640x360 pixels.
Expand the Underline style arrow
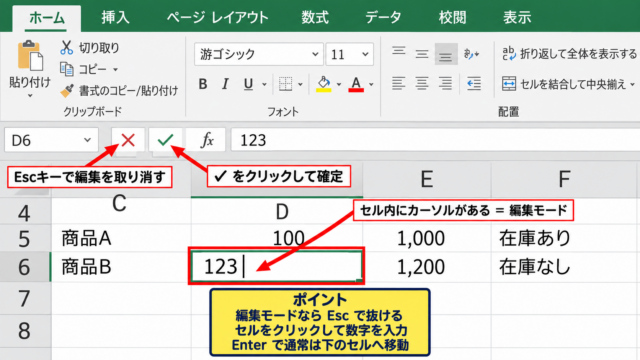(264, 84)
